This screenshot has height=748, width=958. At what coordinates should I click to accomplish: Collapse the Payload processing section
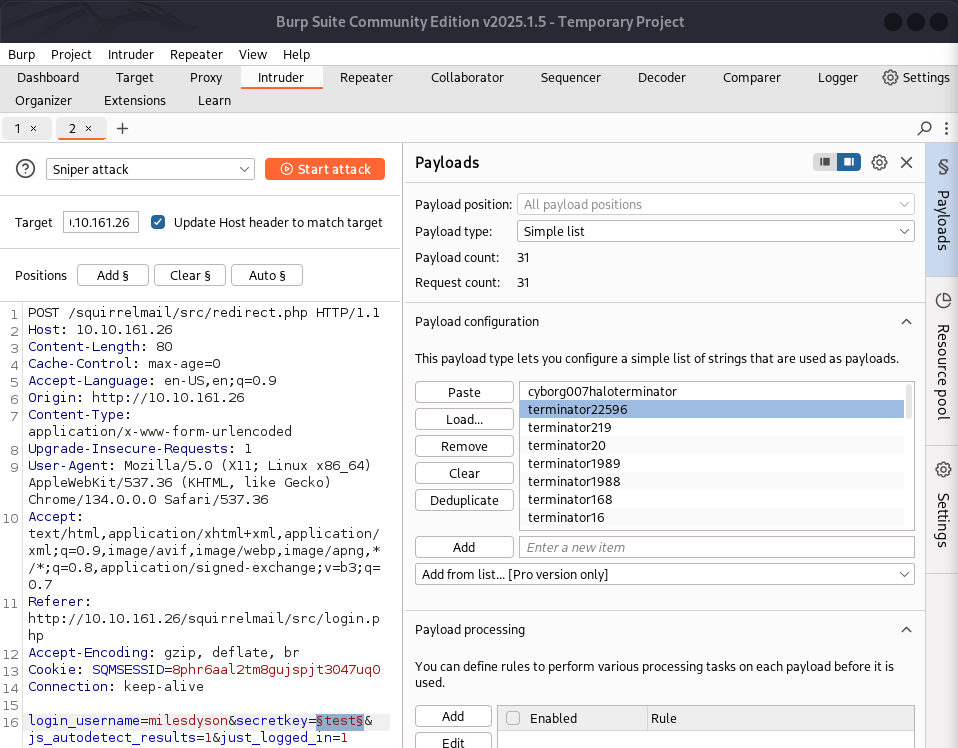click(x=907, y=629)
